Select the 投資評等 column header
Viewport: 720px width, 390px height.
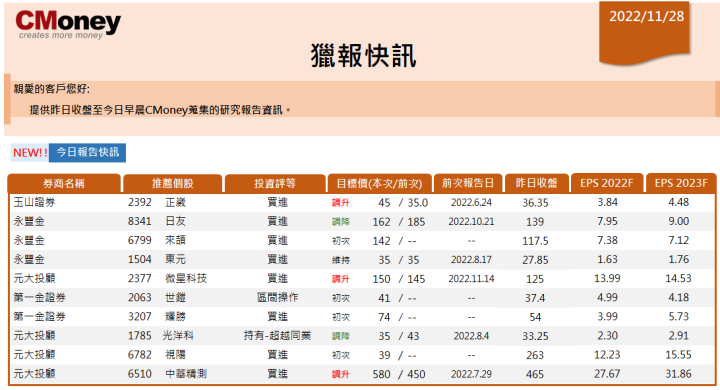click(275, 183)
